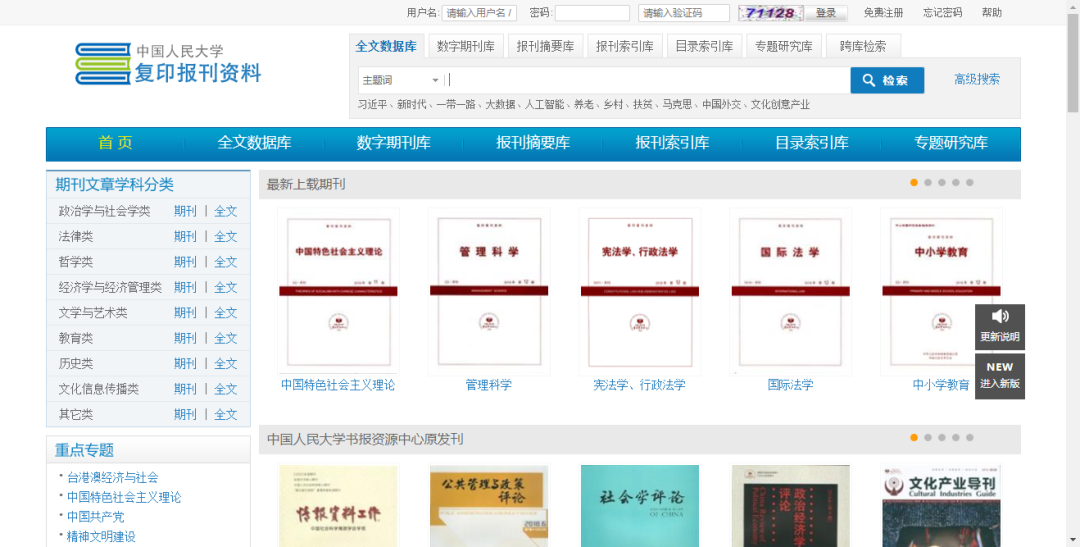This screenshot has height=547, width=1080.
Task: Open the NEW 进入新版 button
Action: coord(999,376)
